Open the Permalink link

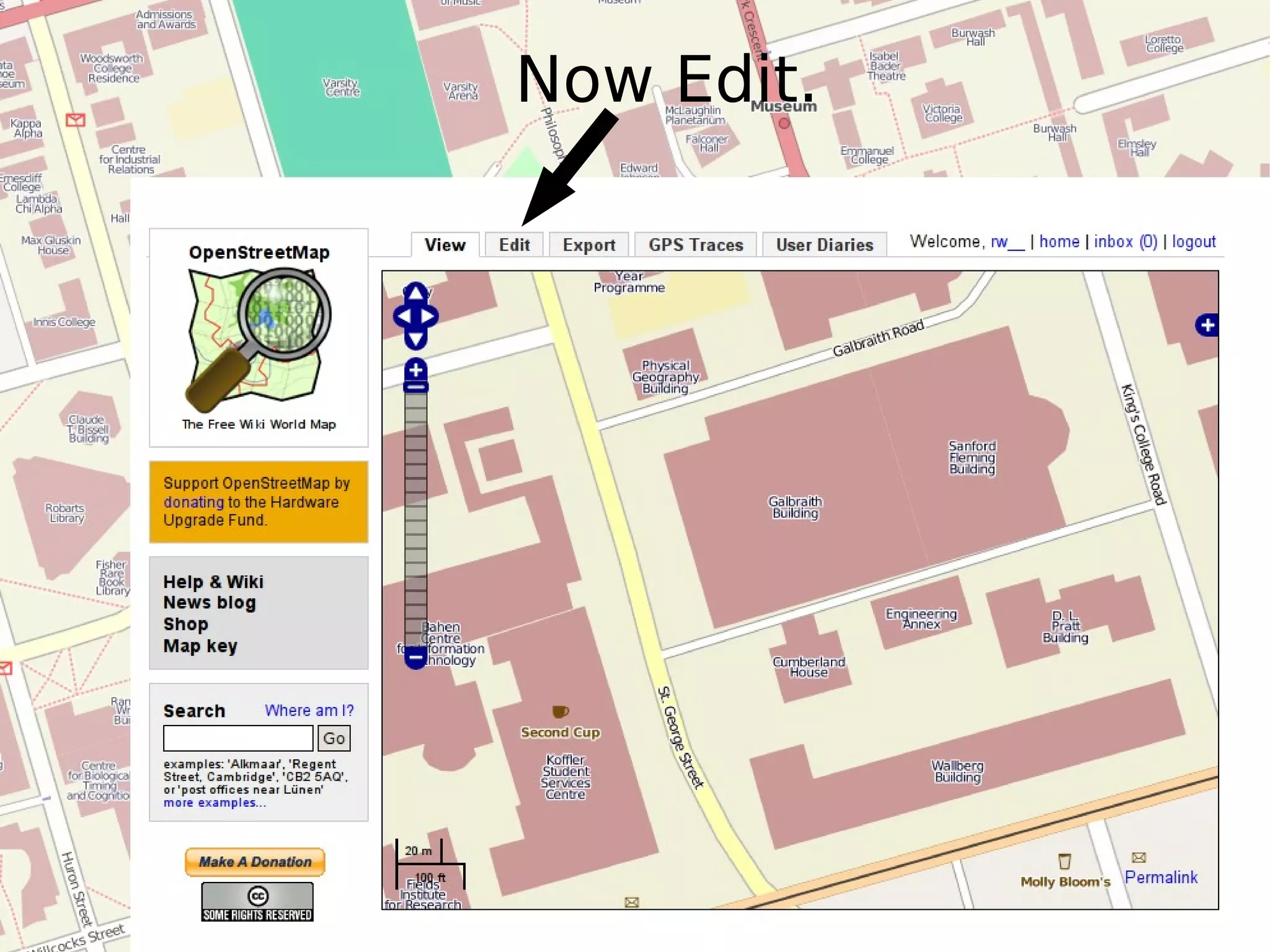pos(1161,878)
